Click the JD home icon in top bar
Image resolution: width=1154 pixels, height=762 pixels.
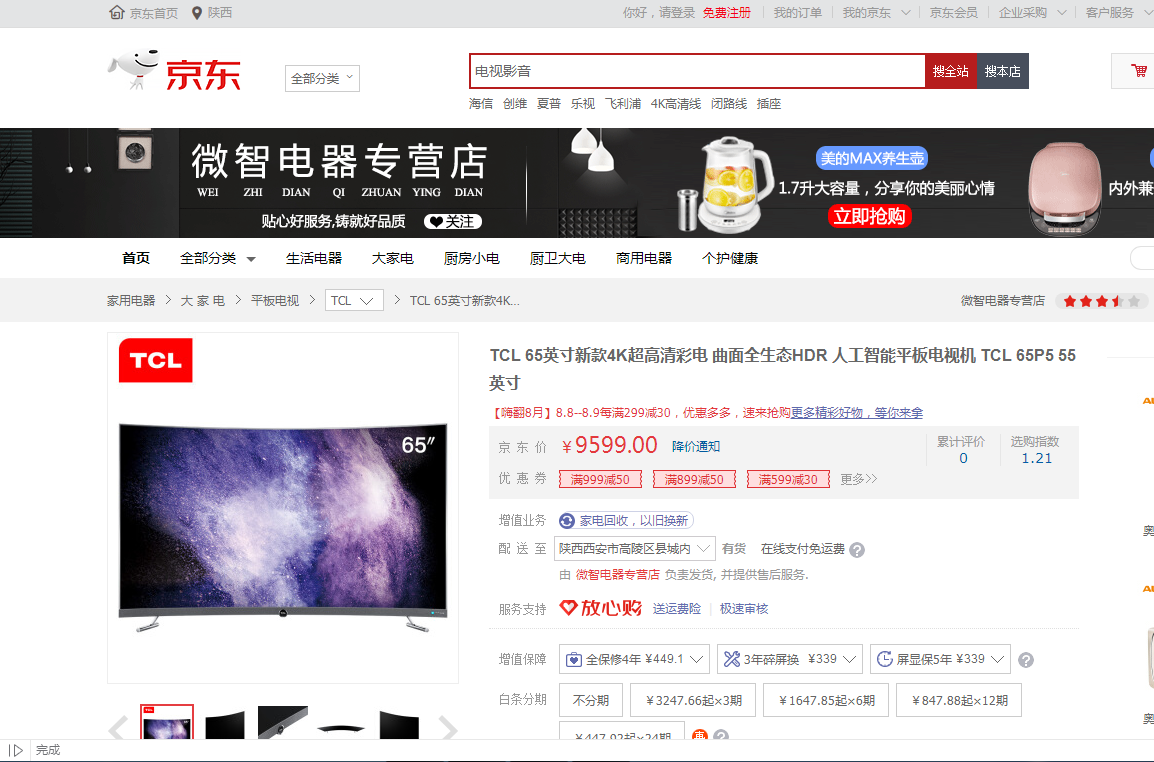tap(116, 13)
